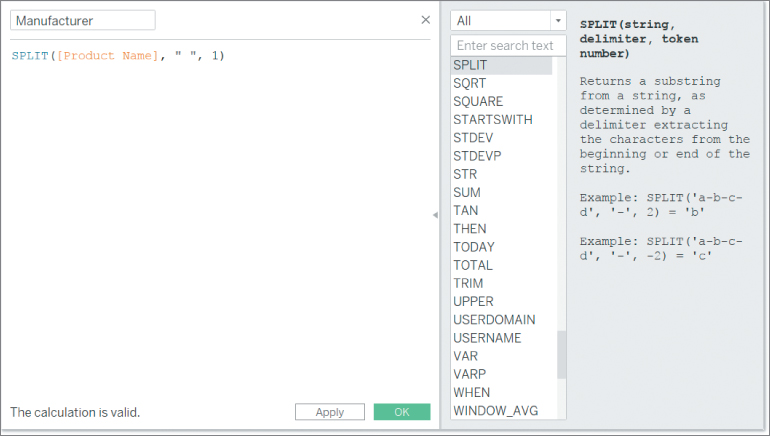This screenshot has width=770, height=436.
Task: Pick TOTAL in the function list
Action: point(501,265)
